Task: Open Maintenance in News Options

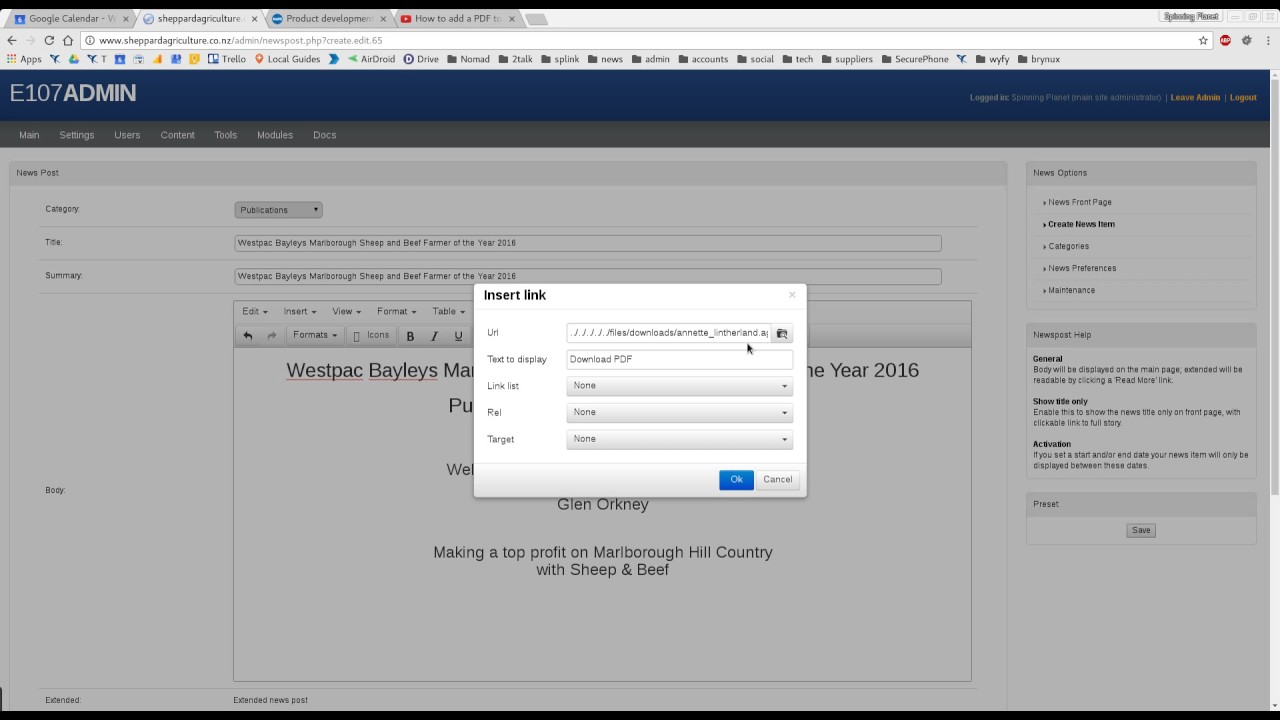Action: 1071,290
